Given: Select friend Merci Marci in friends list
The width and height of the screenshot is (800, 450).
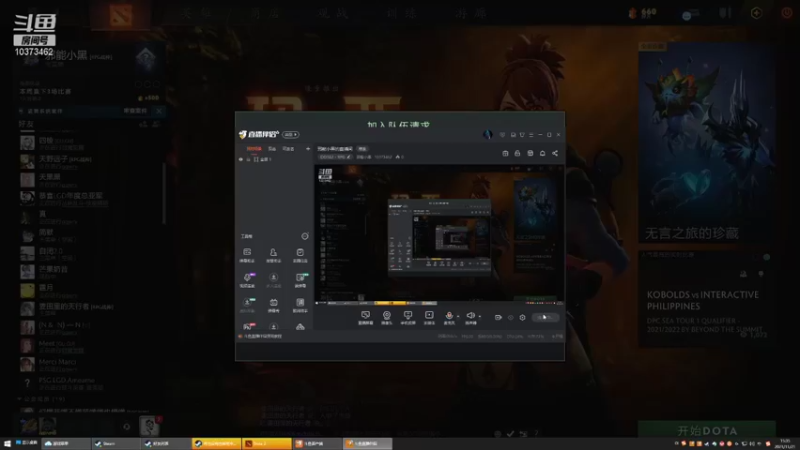Looking at the screenshot, I should point(91,364).
